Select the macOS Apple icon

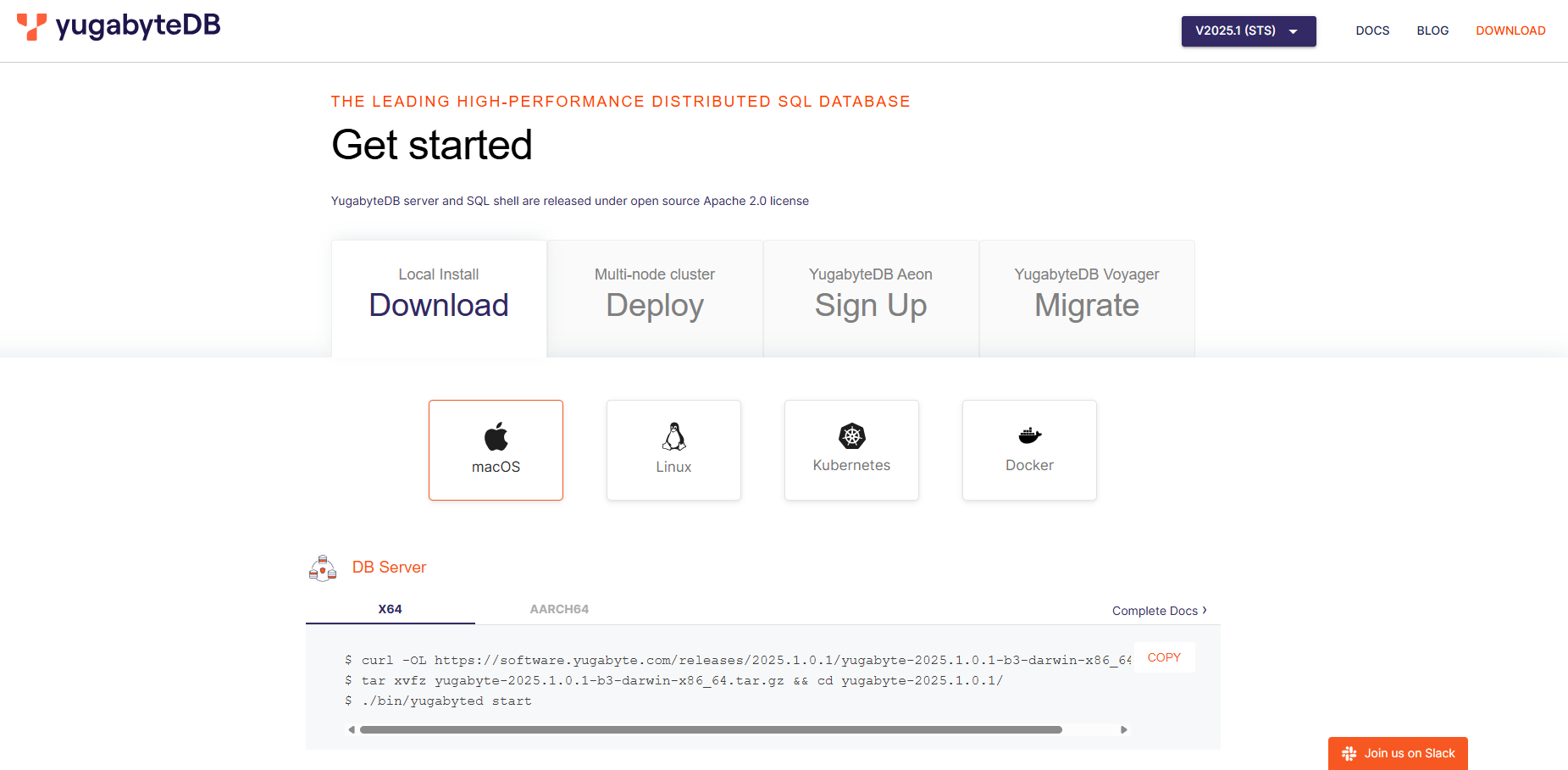tap(496, 436)
